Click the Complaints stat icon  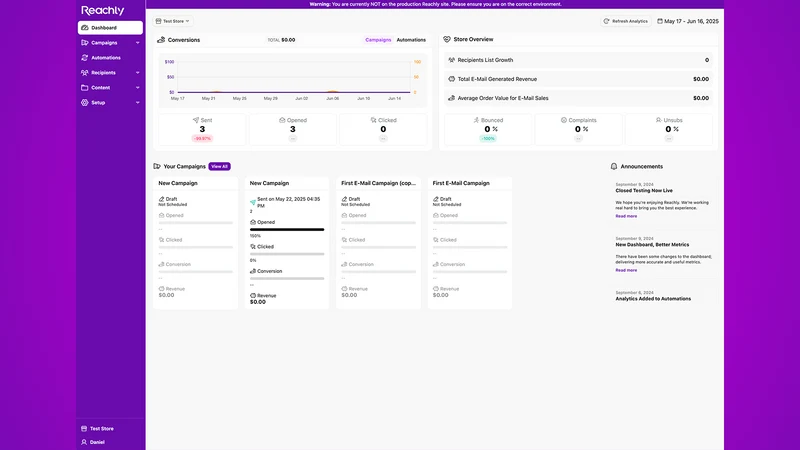pos(564,120)
